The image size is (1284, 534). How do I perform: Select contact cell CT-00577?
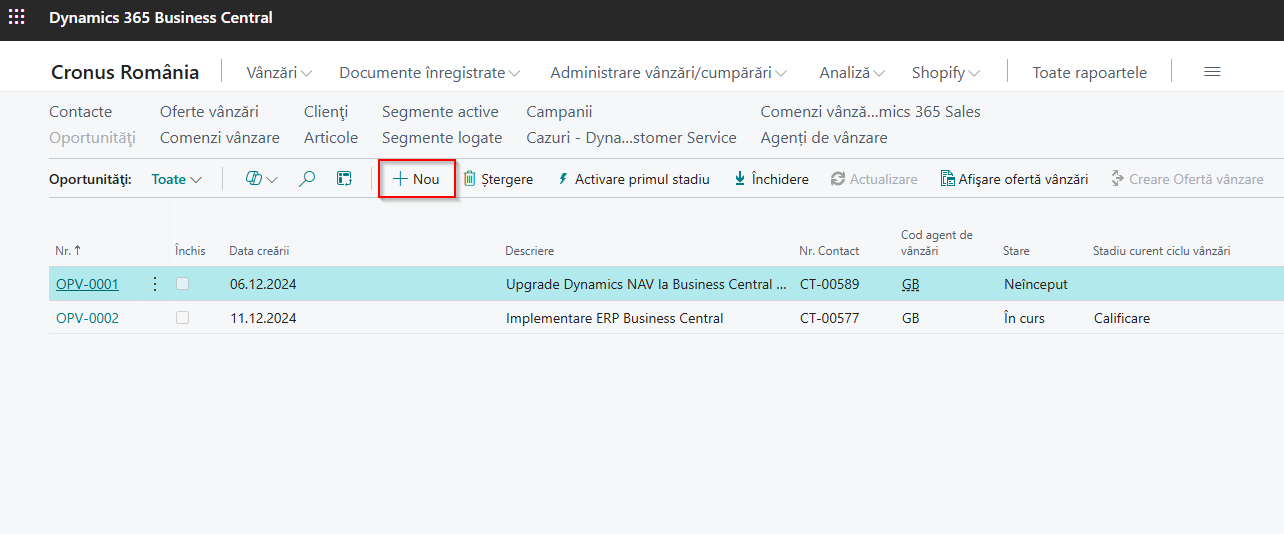tap(829, 318)
